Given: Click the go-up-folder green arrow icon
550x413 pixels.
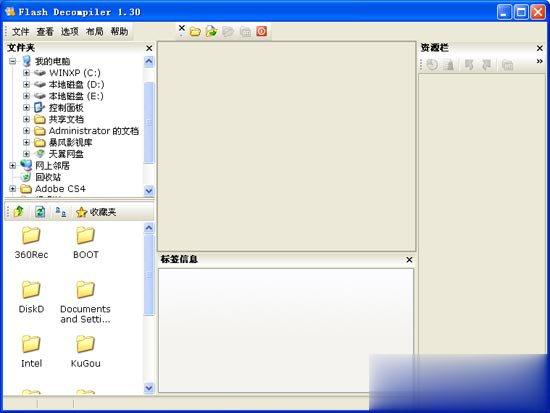Looking at the screenshot, I should [19, 212].
